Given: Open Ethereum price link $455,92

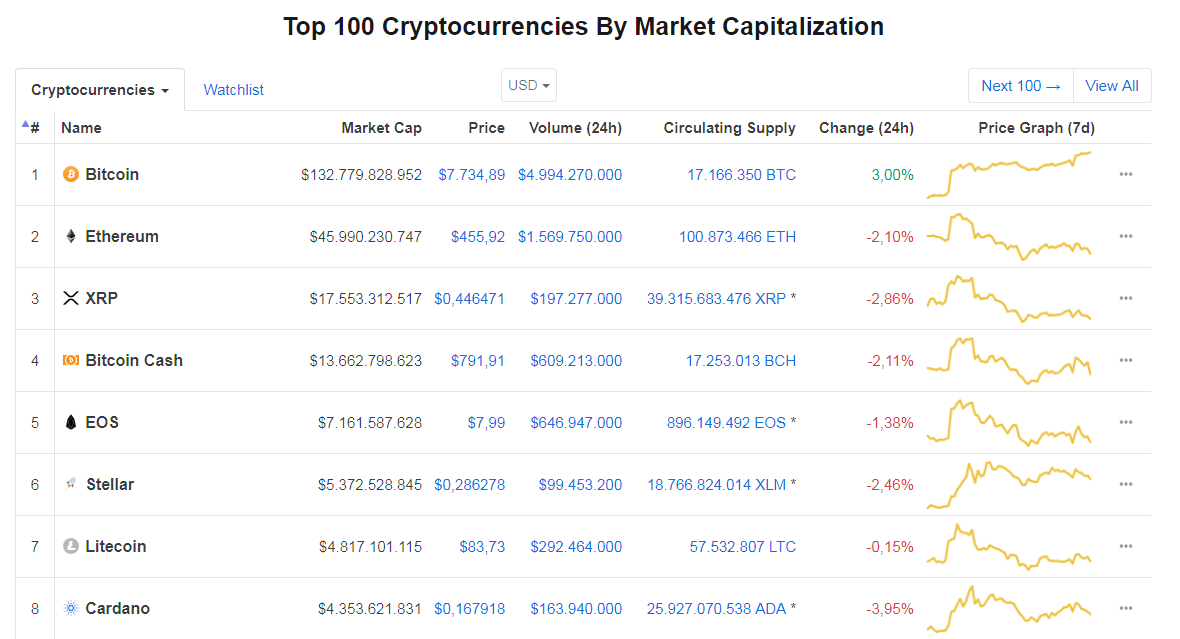Looking at the screenshot, I should (x=478, y=237).
